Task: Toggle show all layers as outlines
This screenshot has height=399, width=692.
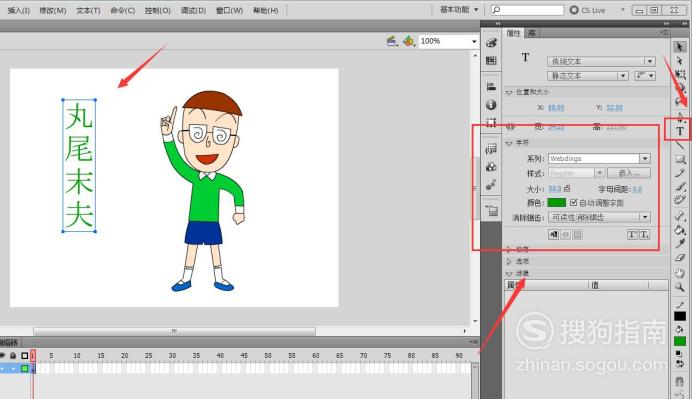Action: point(25,355)
